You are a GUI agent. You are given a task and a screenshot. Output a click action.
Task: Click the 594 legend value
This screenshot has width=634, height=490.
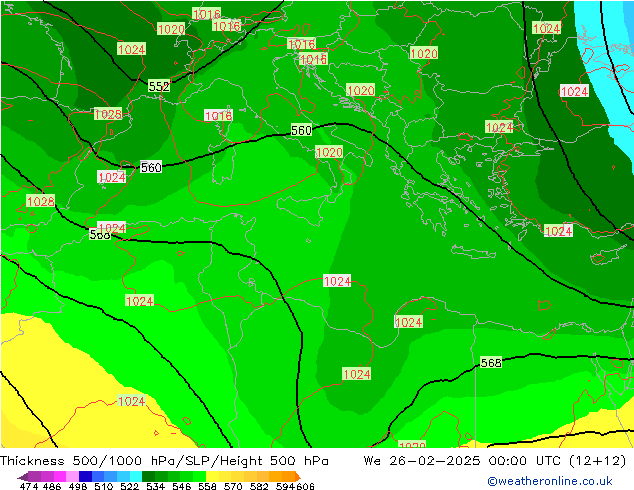(285, 486)
